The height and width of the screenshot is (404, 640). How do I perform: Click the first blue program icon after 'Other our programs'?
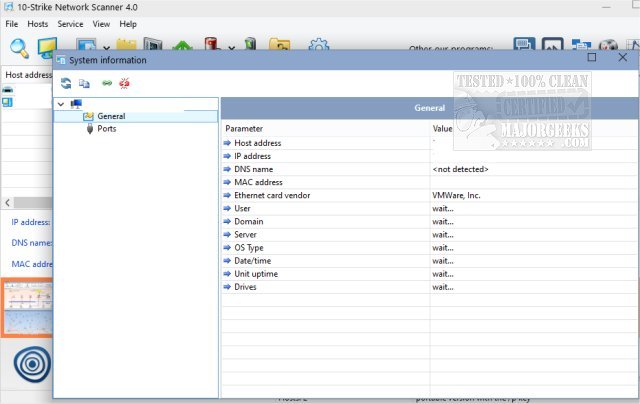pyautogui.click(x=524, y=44)
